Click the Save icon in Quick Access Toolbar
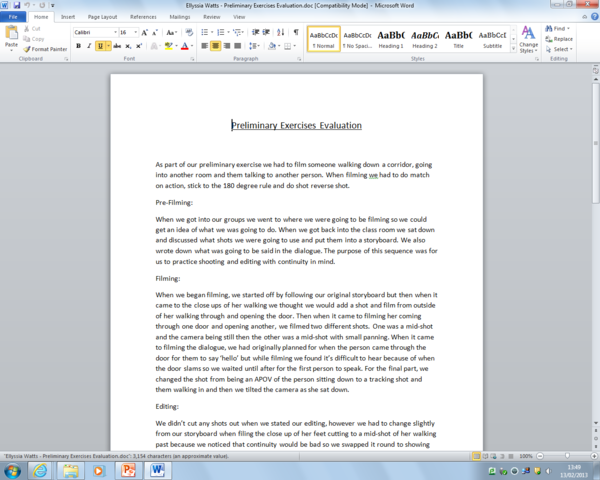Screen dimensions: 600x480 pyautogui.click(x=17, y=5)
